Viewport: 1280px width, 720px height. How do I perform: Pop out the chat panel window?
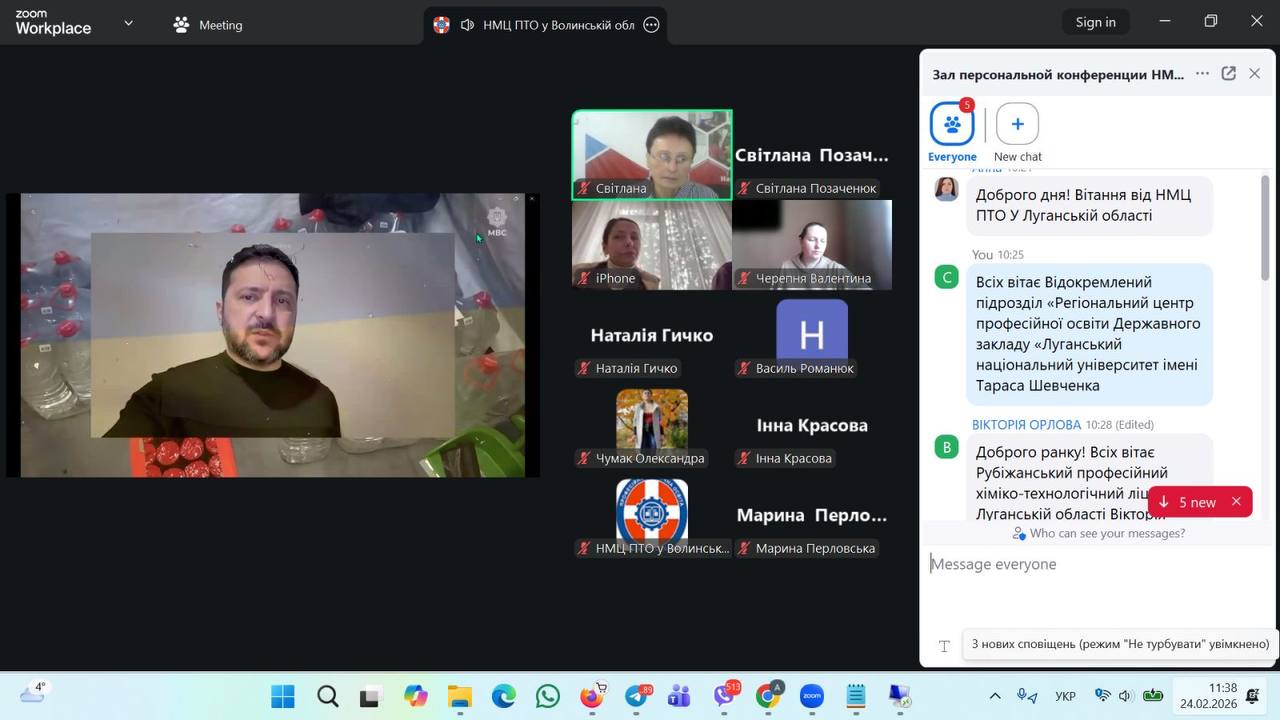click(x=1229, y=74)
